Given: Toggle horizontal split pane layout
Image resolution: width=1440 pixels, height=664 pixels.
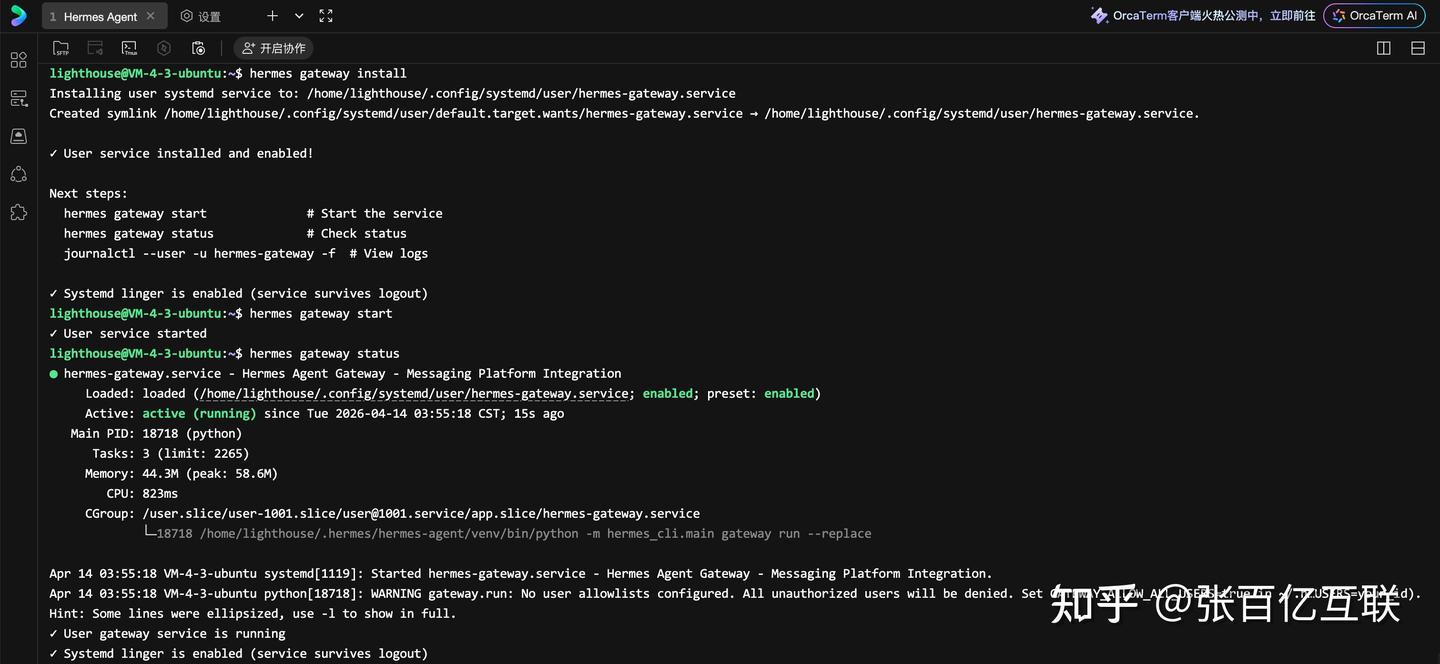Looking at the screenshot, I should point(1418,48).
